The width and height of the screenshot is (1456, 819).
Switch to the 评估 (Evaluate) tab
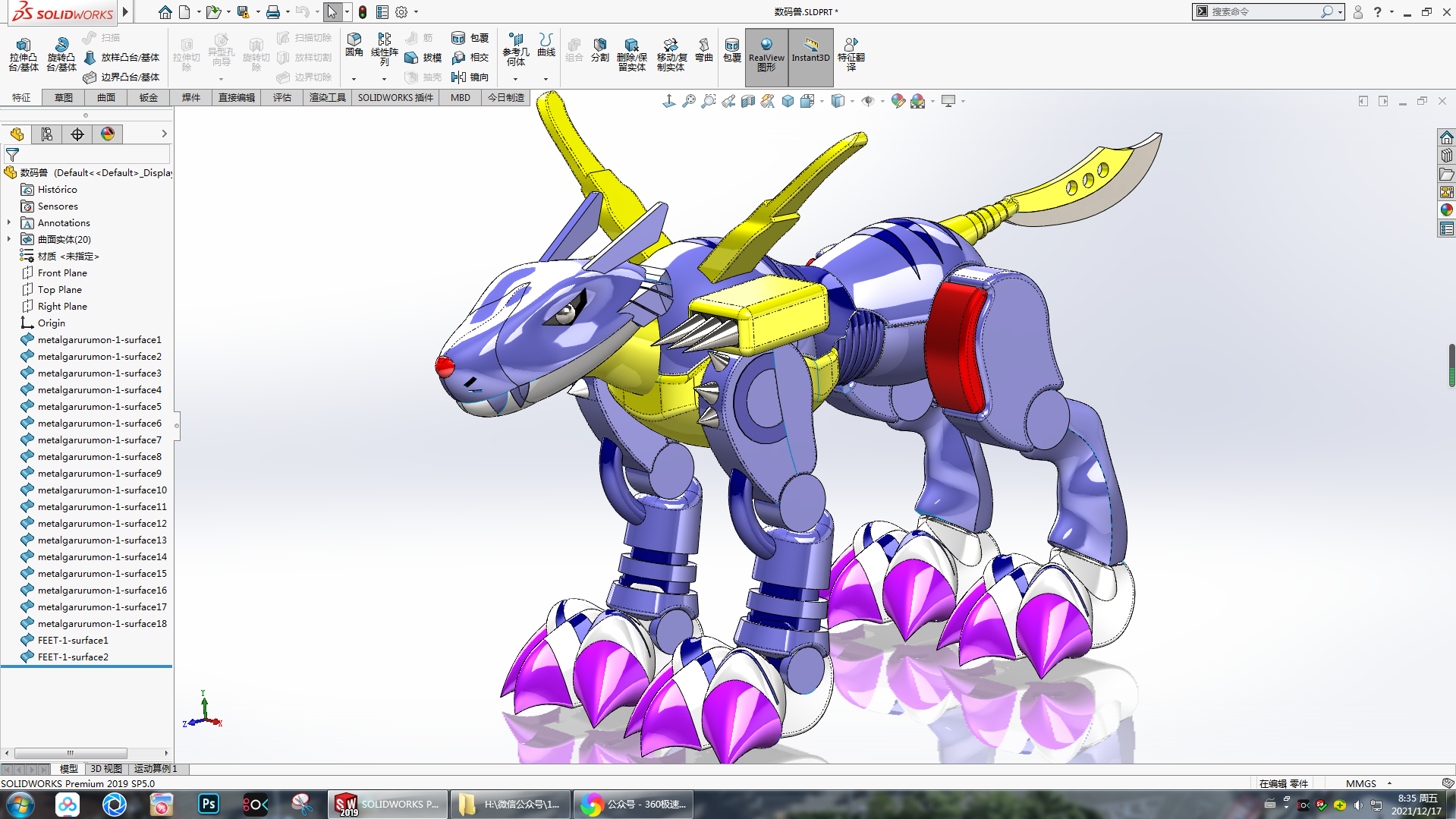tap(282, 98)
